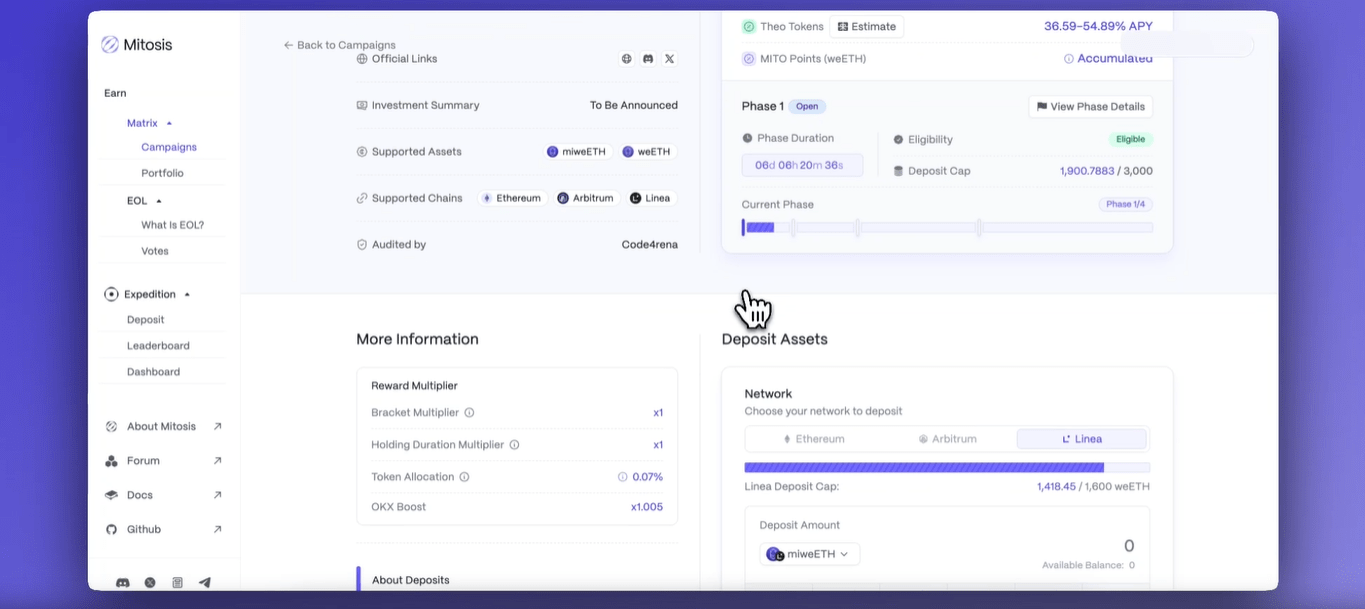Click Back to Campaigns link
Image resolution: width=1365 pixels, height=609 pixels.
tap(339, 45)
